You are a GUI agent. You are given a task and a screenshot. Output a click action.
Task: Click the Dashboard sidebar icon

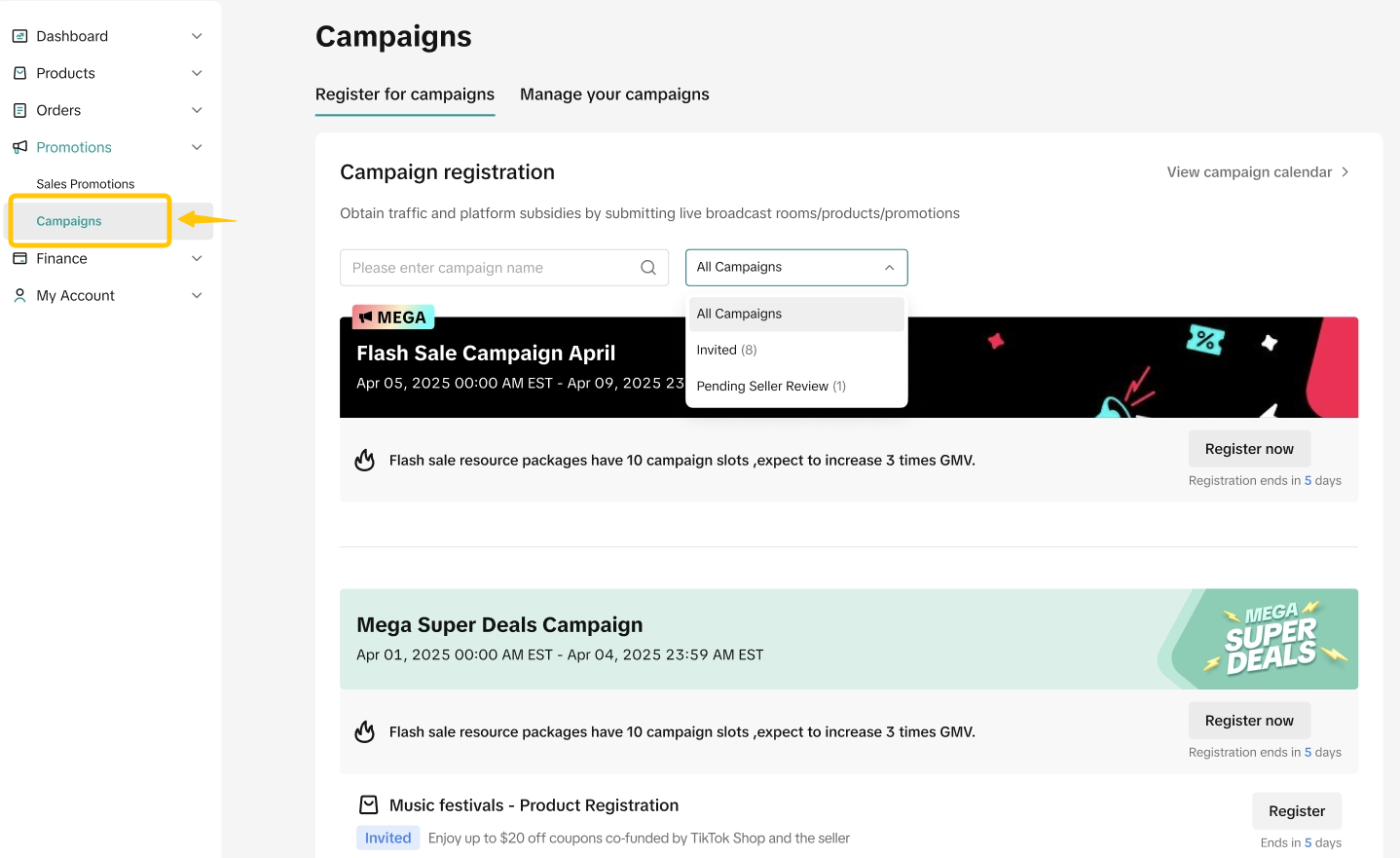click(19, 36)
